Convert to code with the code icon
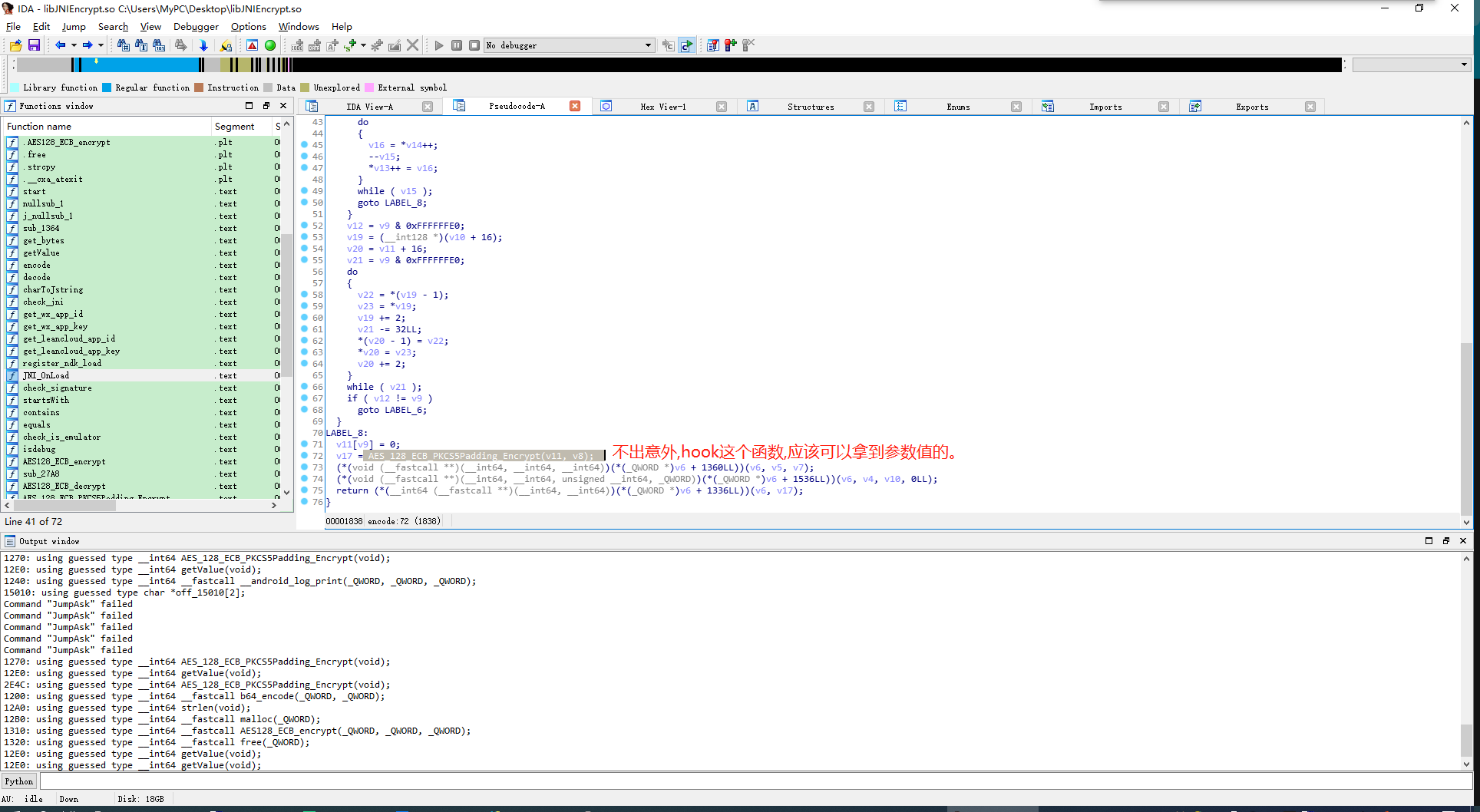 point(297,45)
